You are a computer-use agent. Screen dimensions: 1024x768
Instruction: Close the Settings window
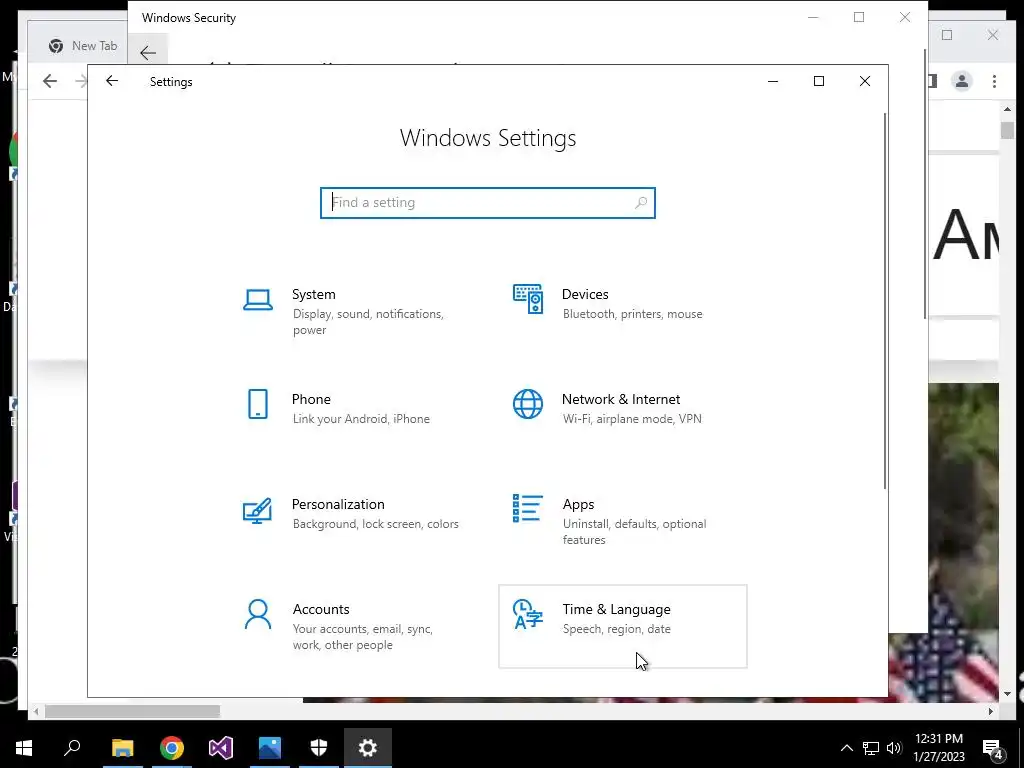tap(865, 81)
